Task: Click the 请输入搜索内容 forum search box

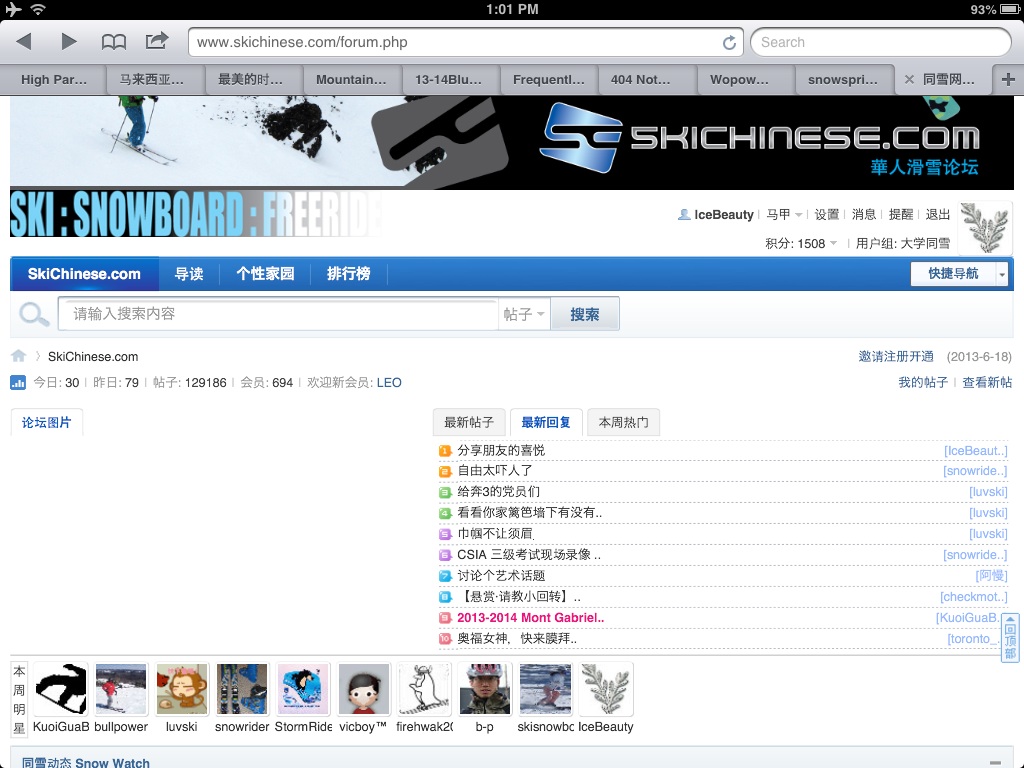Action: click(x=278, y=314)
